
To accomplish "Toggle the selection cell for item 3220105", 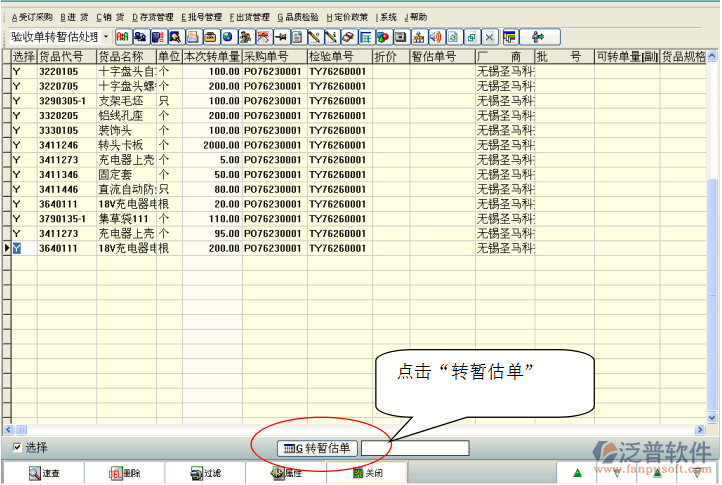I will point(17,72).
